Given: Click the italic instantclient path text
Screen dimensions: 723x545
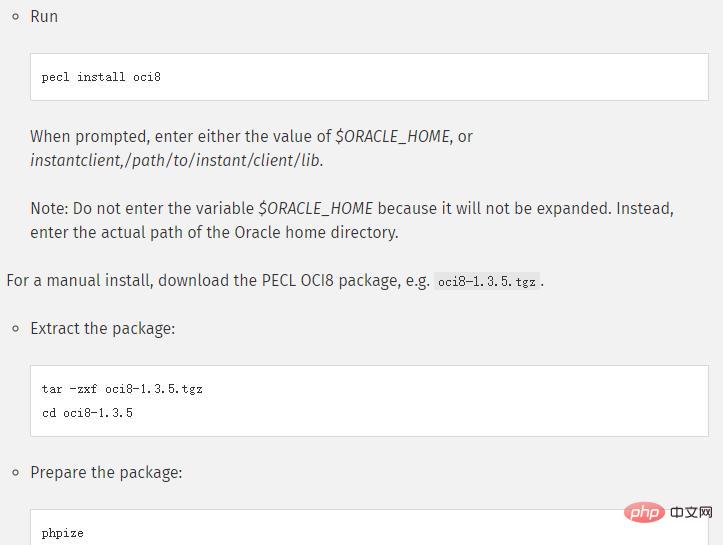Looking at the screenshot, I should [176, 160].
